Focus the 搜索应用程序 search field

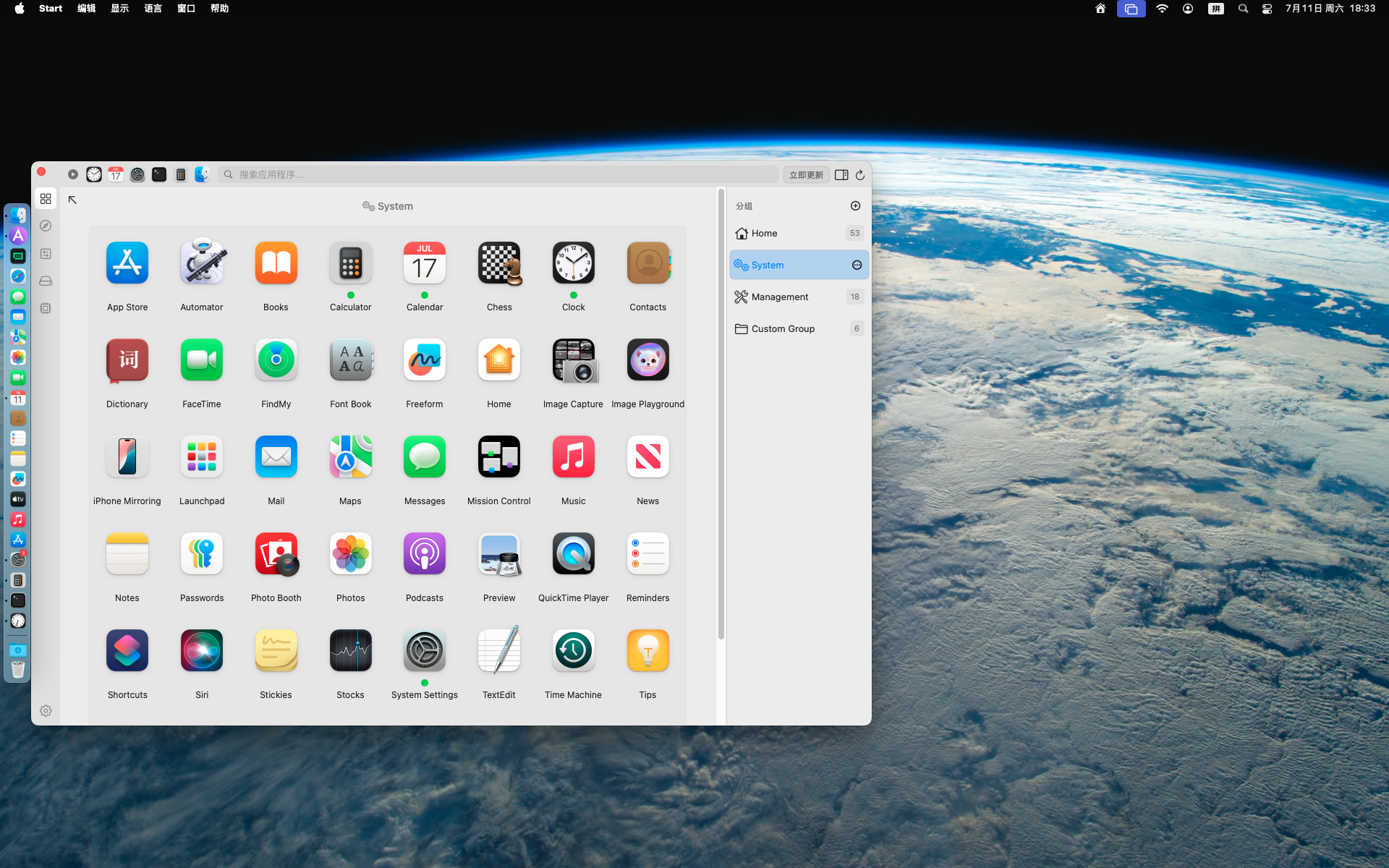click(498, 174)
